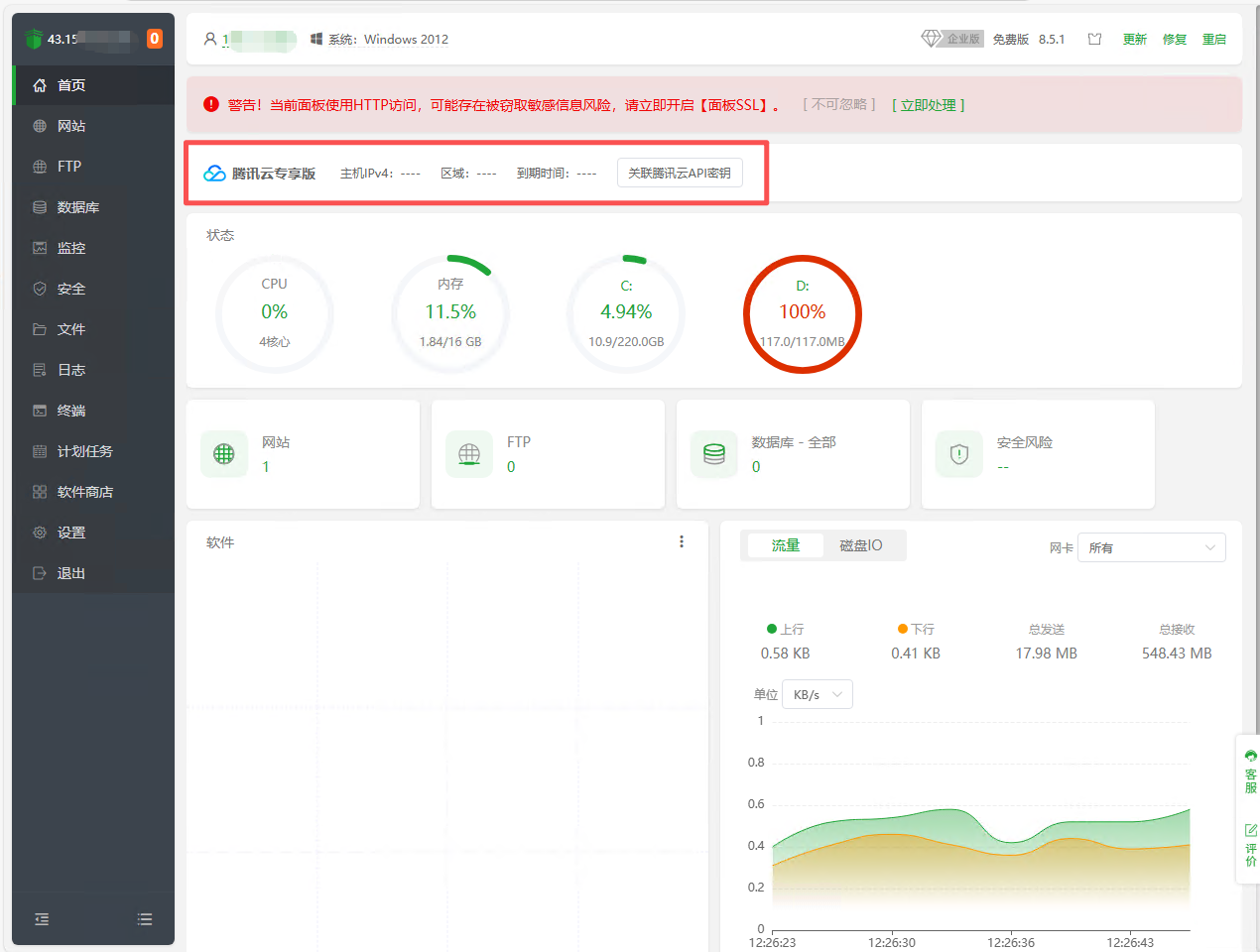Open Scheduled Tasks in sidebar
1260x952 pixels.
click(x=85, y=451)
